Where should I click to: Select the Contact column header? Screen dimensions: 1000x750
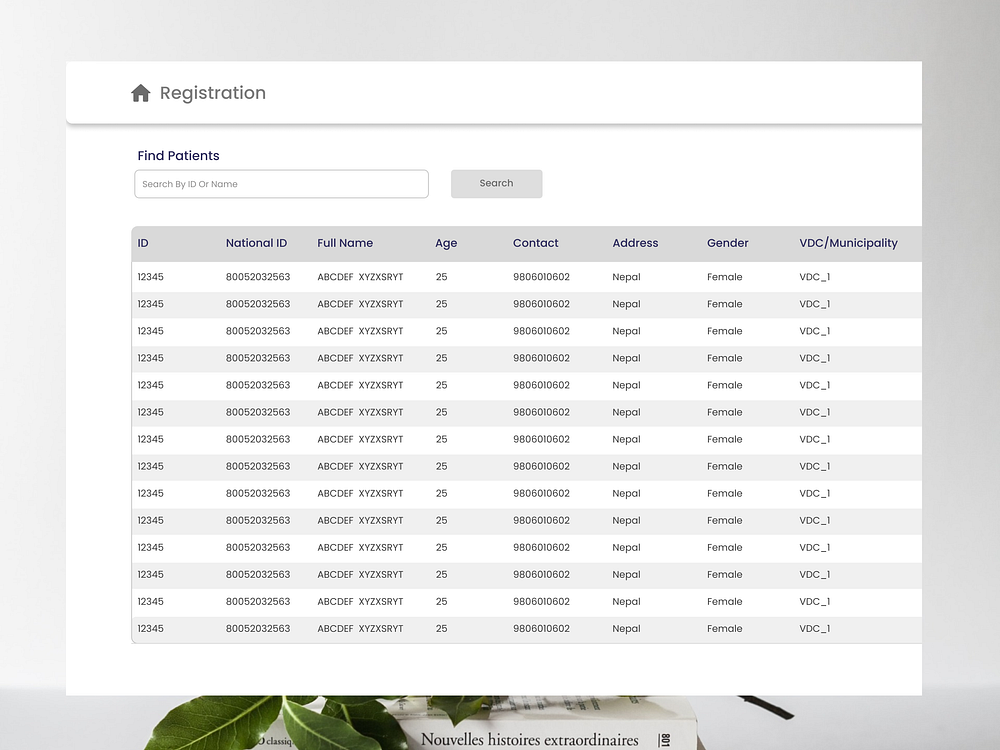[x=535, y=243]
